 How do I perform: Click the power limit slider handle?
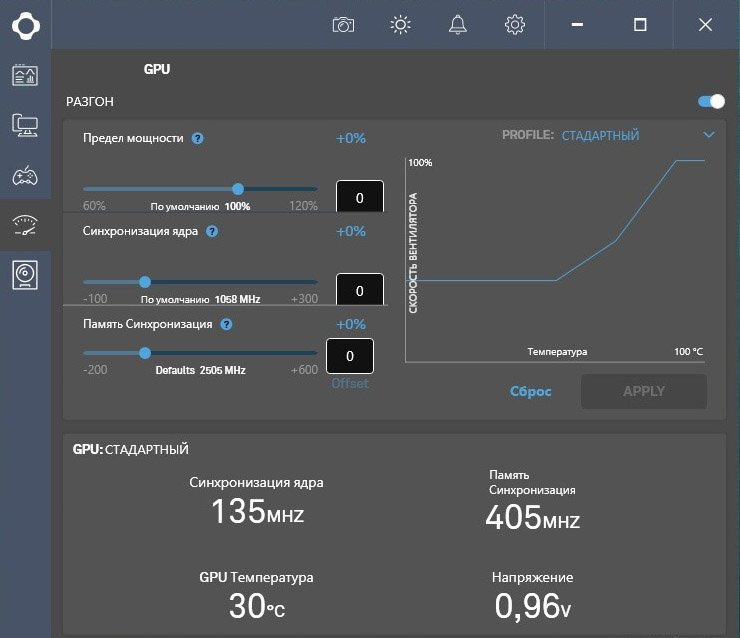point(238,189)
